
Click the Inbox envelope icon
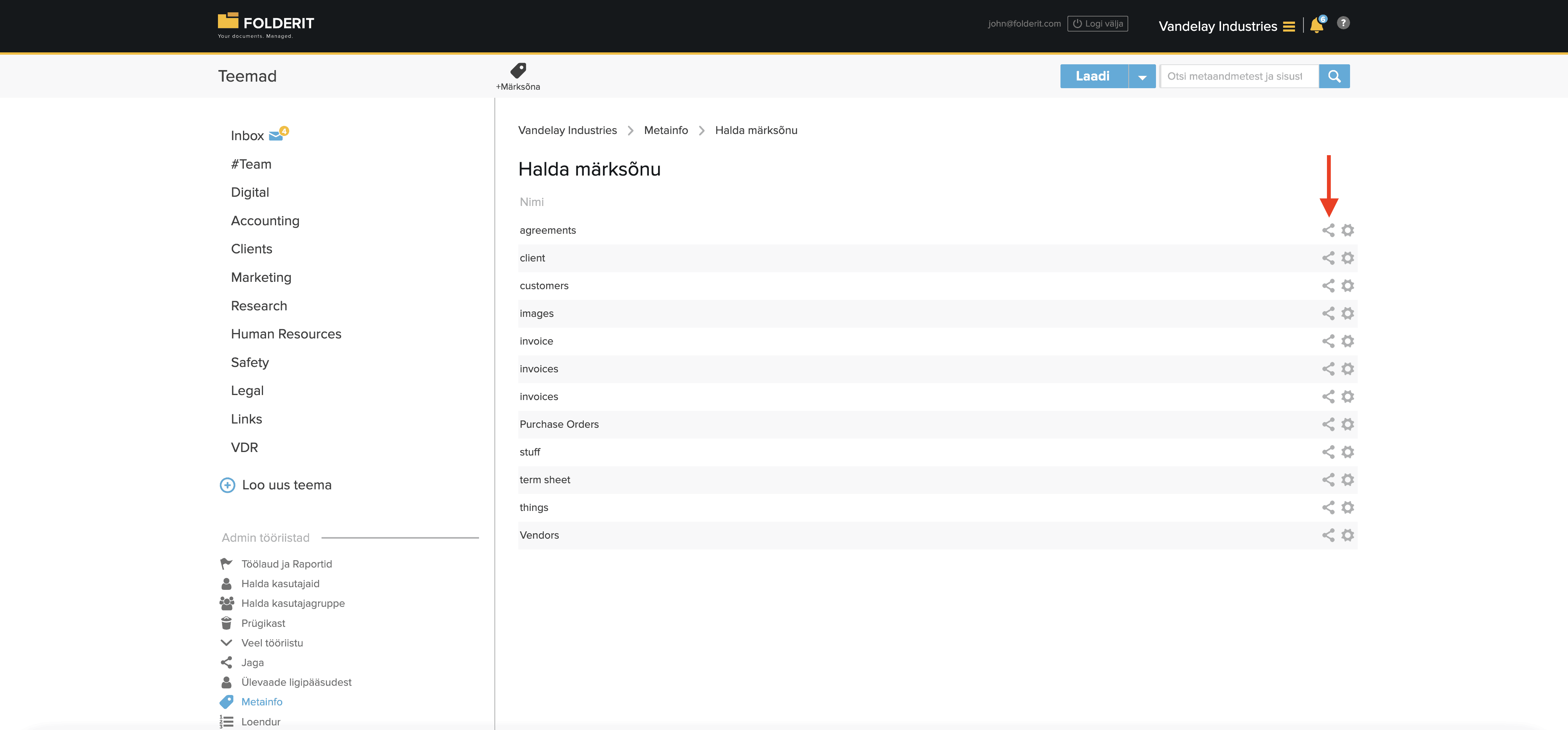coord(276,136)
